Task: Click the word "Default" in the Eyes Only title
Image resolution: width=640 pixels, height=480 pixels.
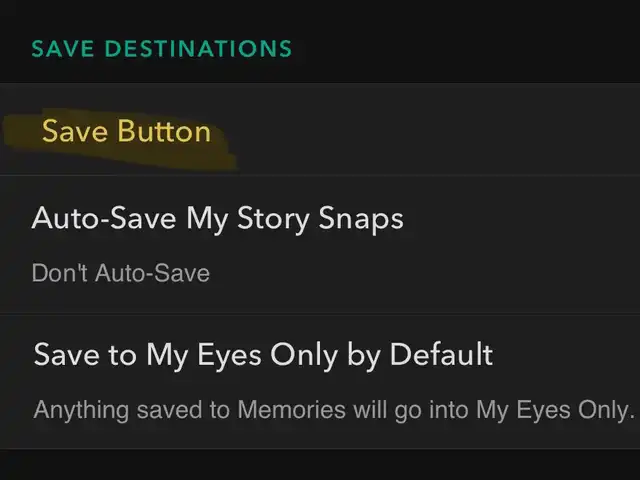Action: coord(441,354)
